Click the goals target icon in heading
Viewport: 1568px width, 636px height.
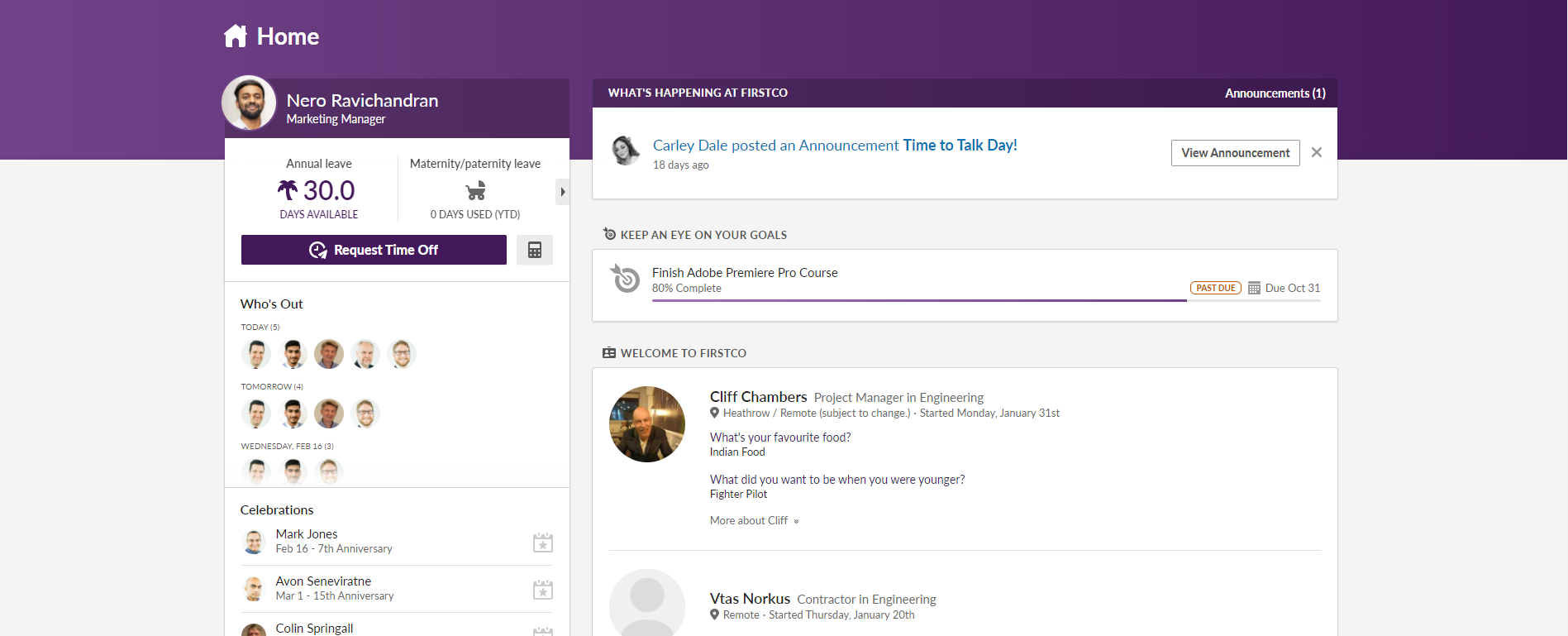pos(609,234)
